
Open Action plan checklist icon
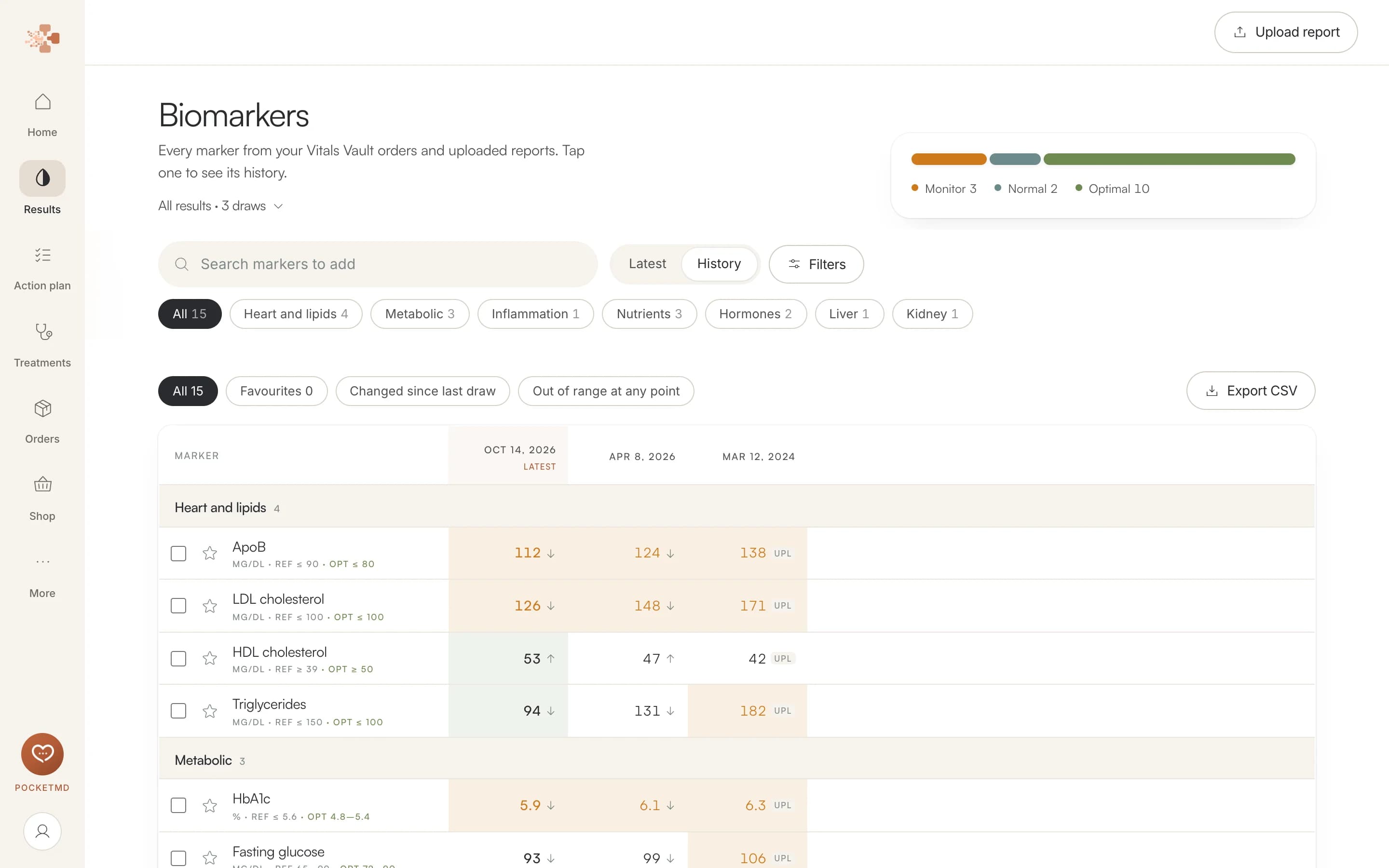click(42, 255)
